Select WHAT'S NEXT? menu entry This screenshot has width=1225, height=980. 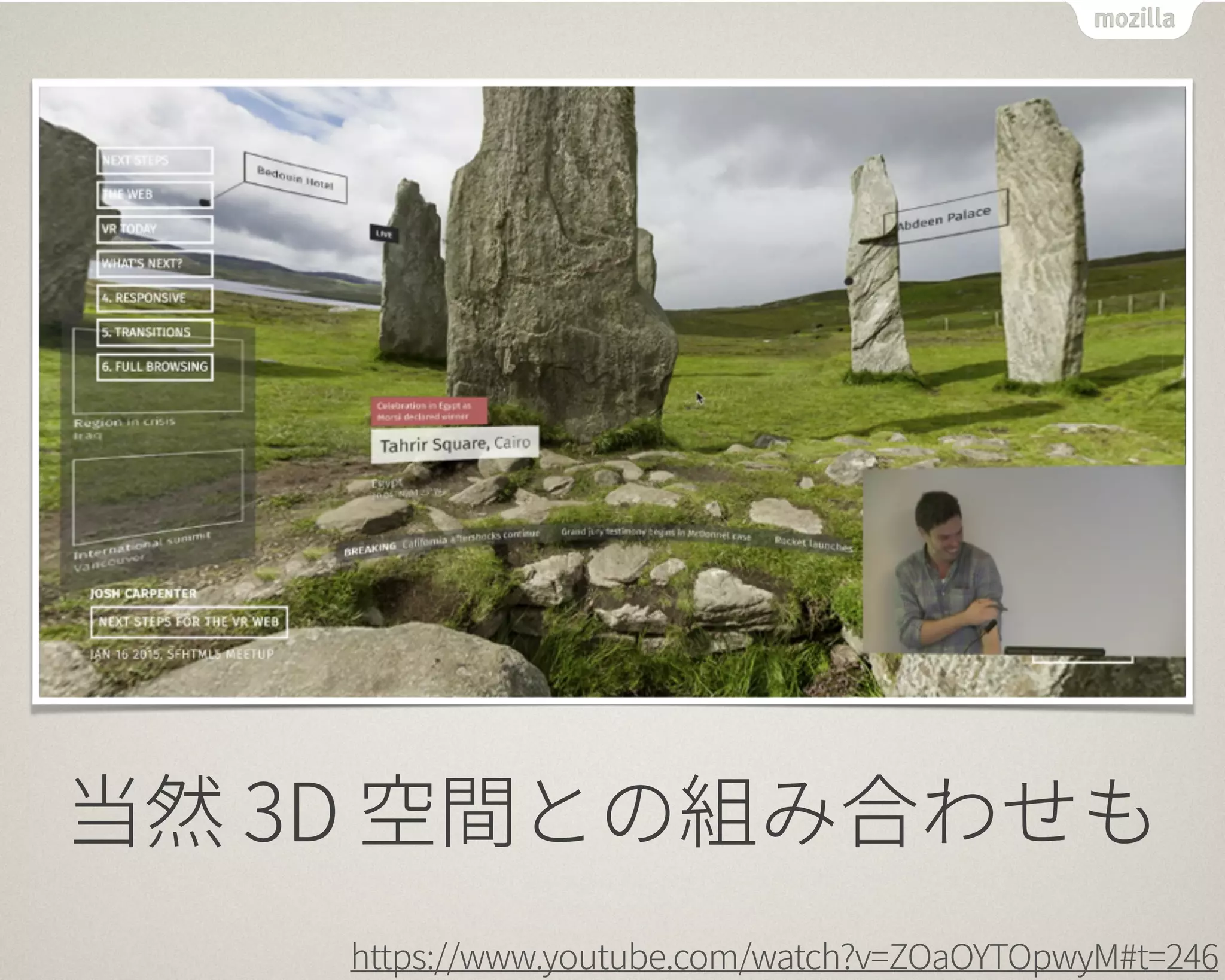click(154, 264)
